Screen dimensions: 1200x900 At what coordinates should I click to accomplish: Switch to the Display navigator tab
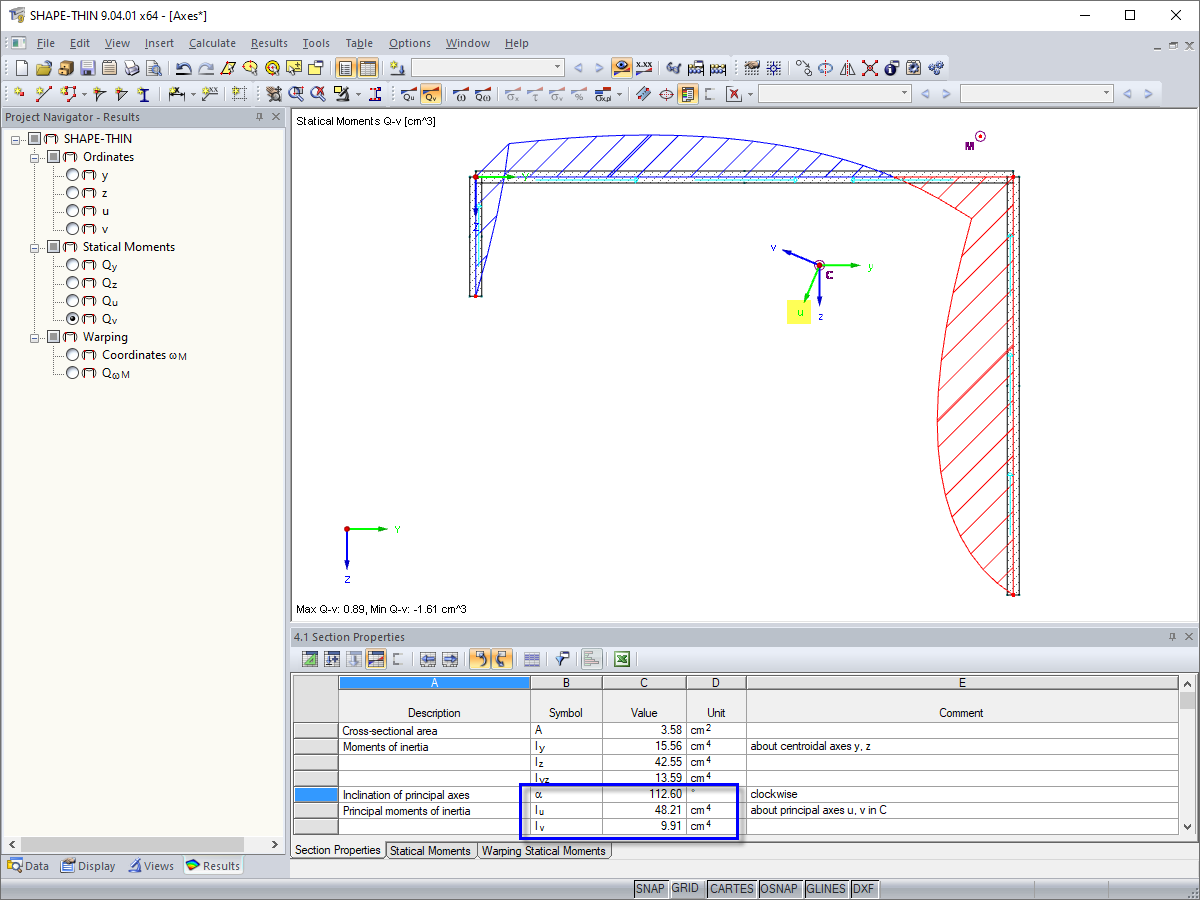(88, 866)
